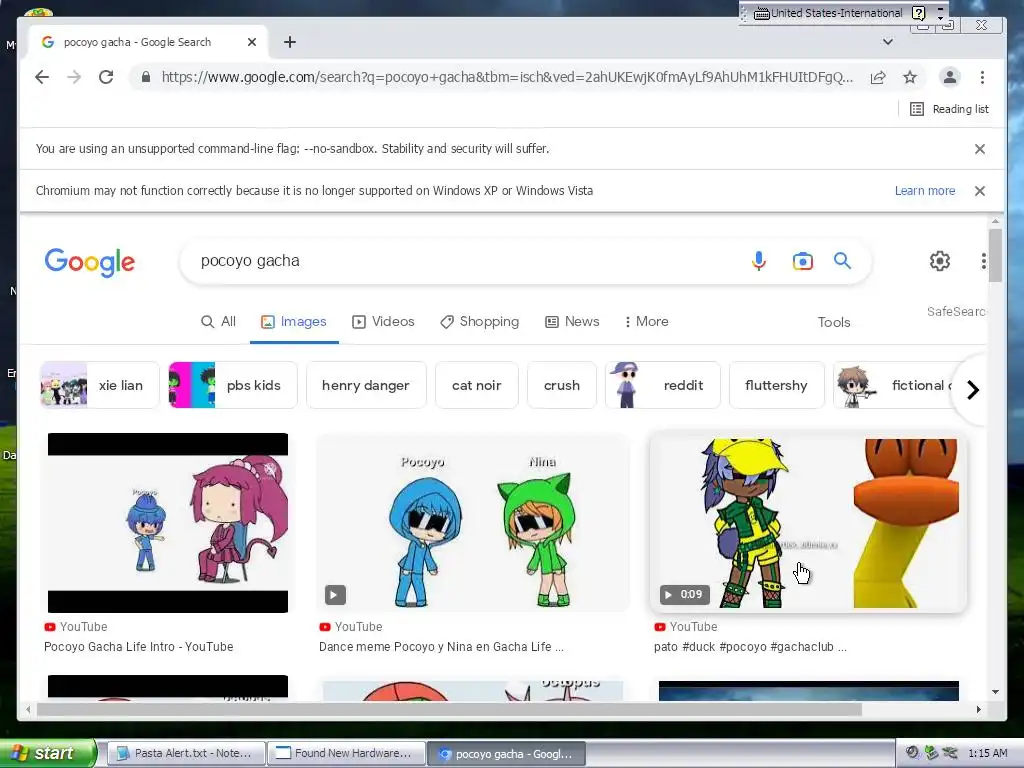This screenshot has height=768, width=1024.
Task: Click the Google logo
Action: (x=90, y=262)
